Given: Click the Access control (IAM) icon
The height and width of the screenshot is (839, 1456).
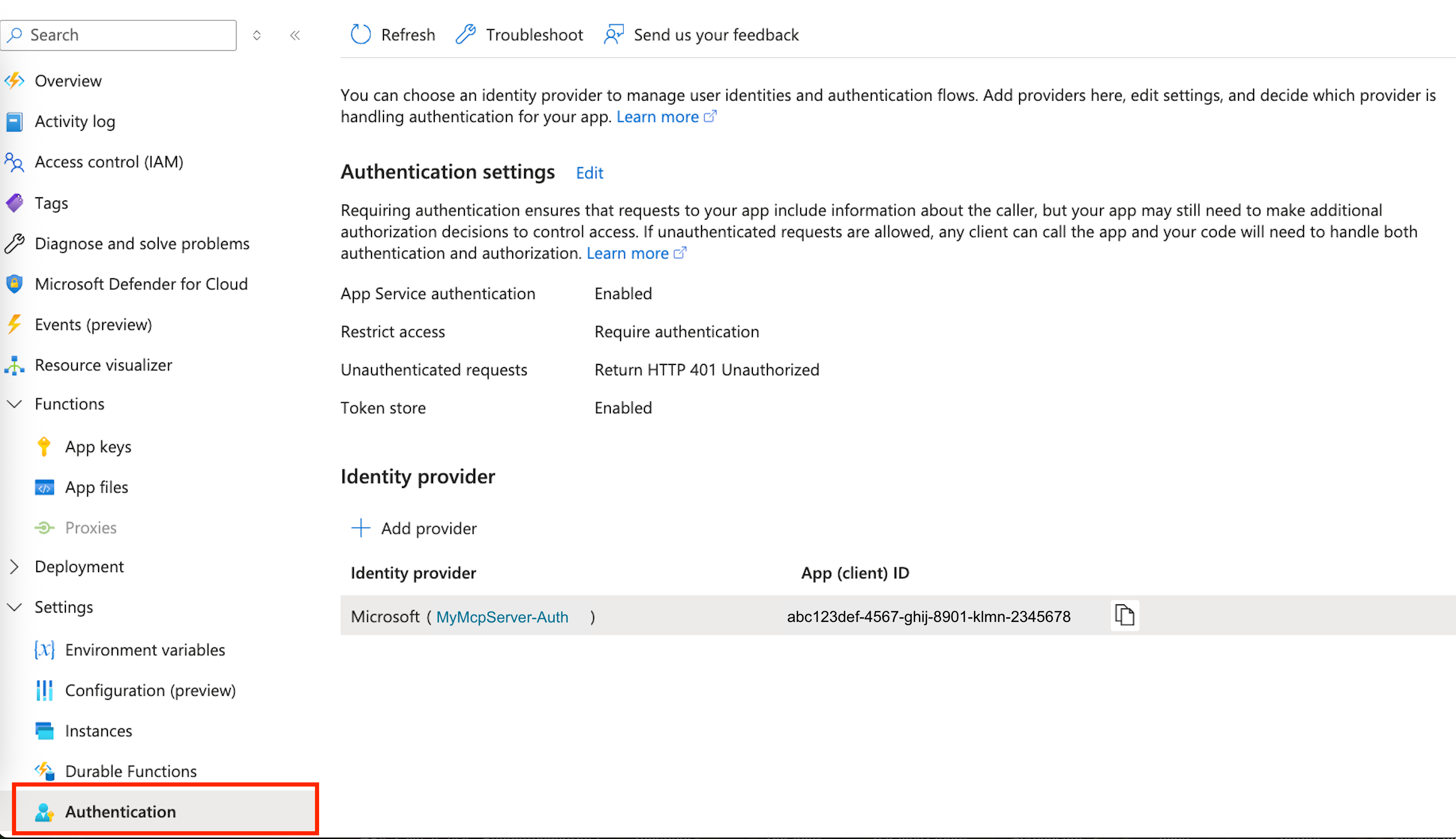Looking at the screenshot, I should coord(15,162).
